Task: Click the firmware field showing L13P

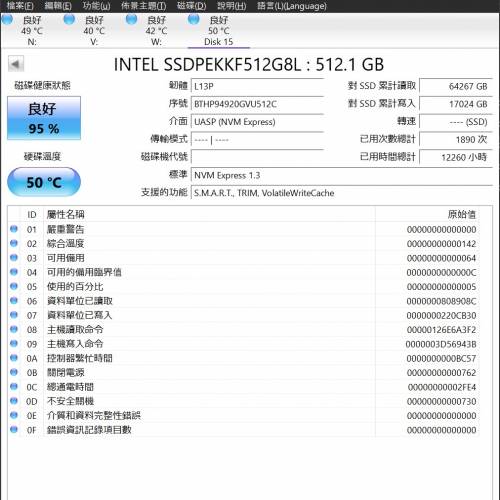Action: [257, 86]
